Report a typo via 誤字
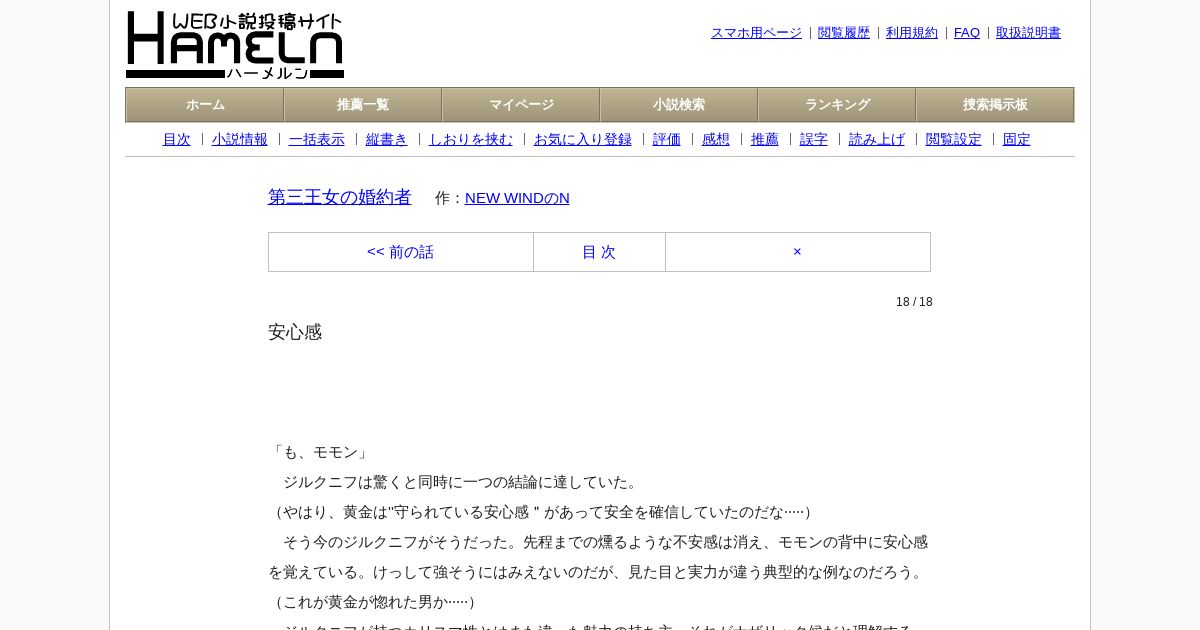The width and height of the screenshot is (1200, 630). point(814,140)
